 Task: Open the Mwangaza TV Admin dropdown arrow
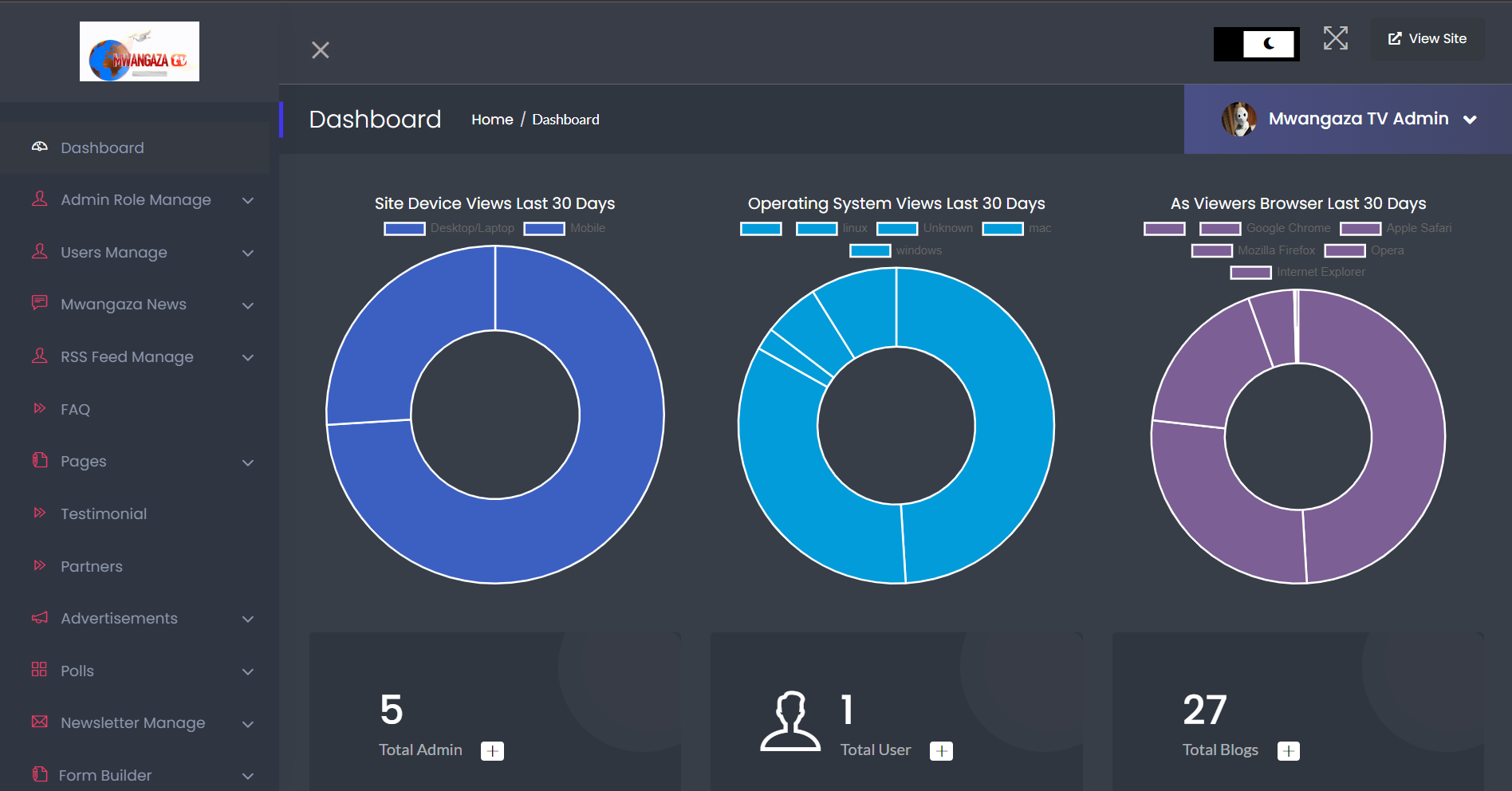pyautogui.click(x=1470, y=120)
